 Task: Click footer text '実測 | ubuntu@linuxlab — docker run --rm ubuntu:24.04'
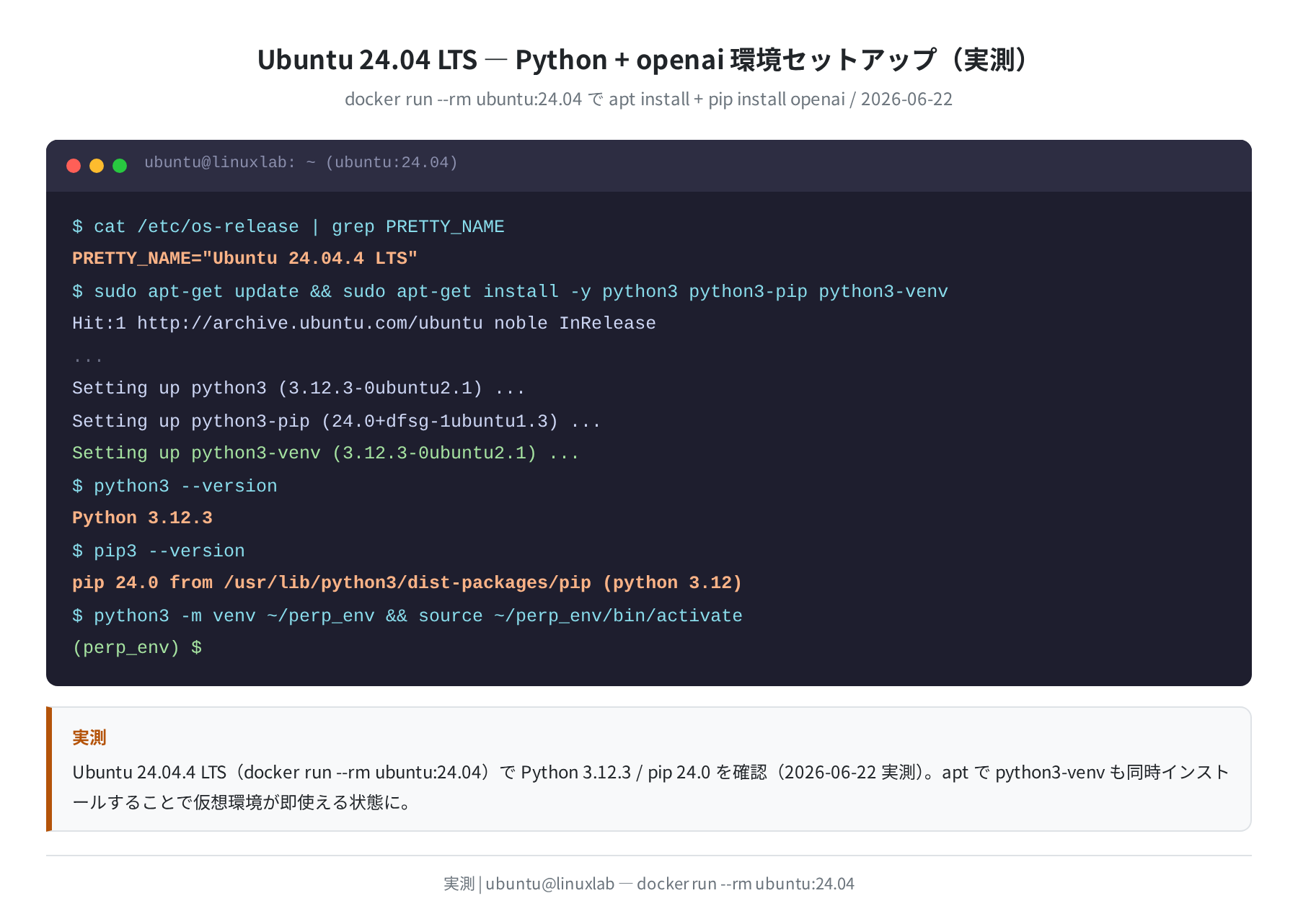(648, 884)
